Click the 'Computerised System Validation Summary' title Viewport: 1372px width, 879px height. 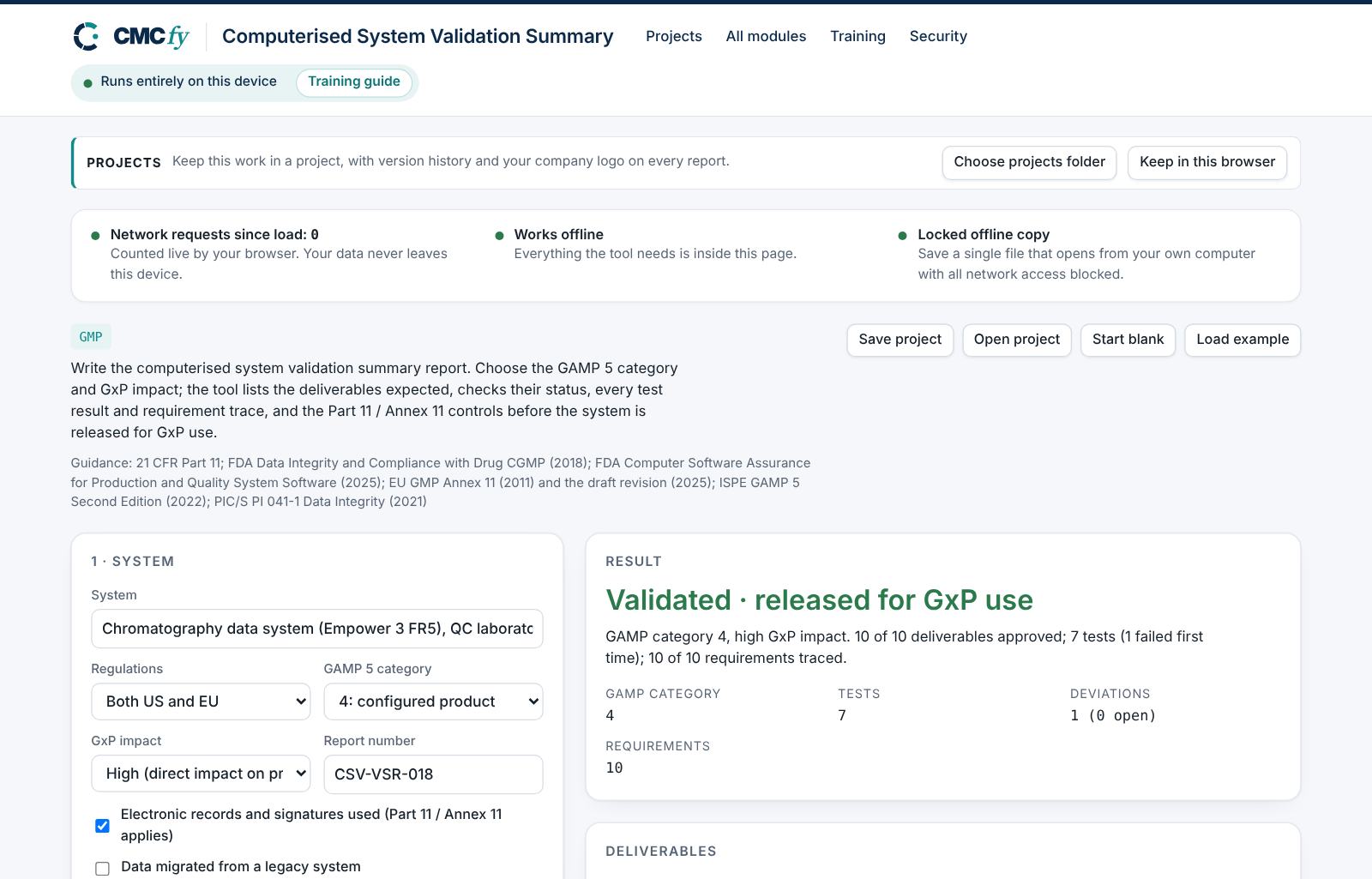[x=418, y=36]
